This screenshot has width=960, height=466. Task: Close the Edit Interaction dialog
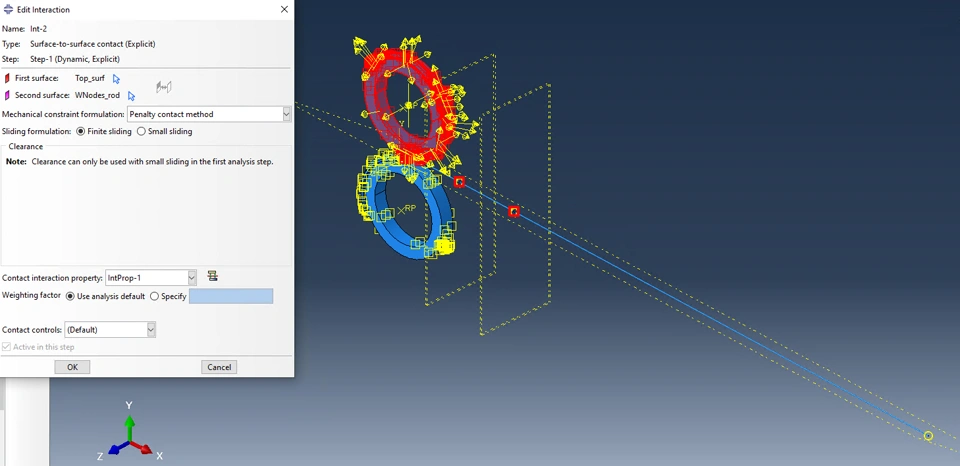(284, 9)
